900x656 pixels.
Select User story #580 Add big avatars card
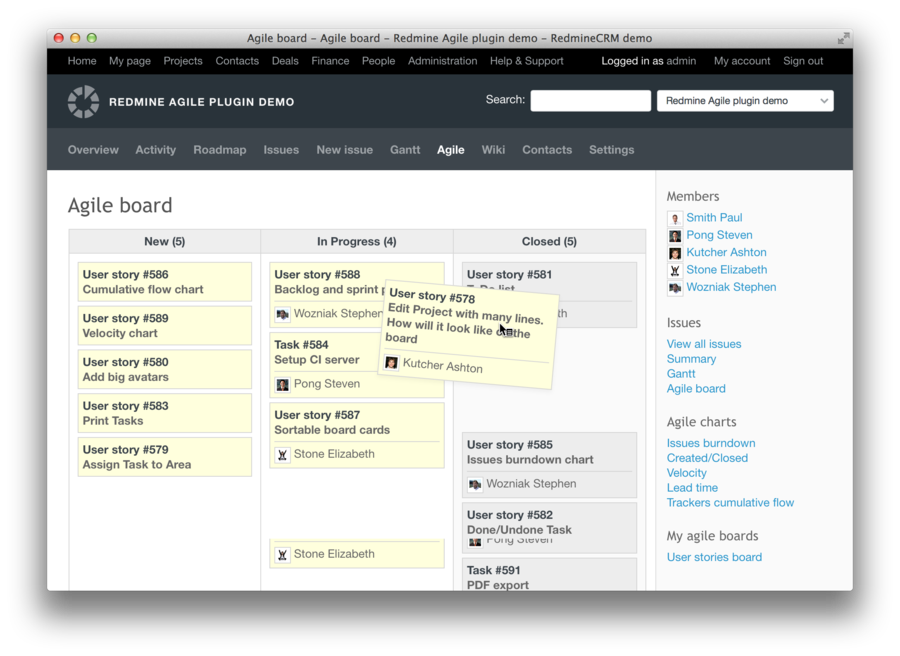tap(165, 370)
